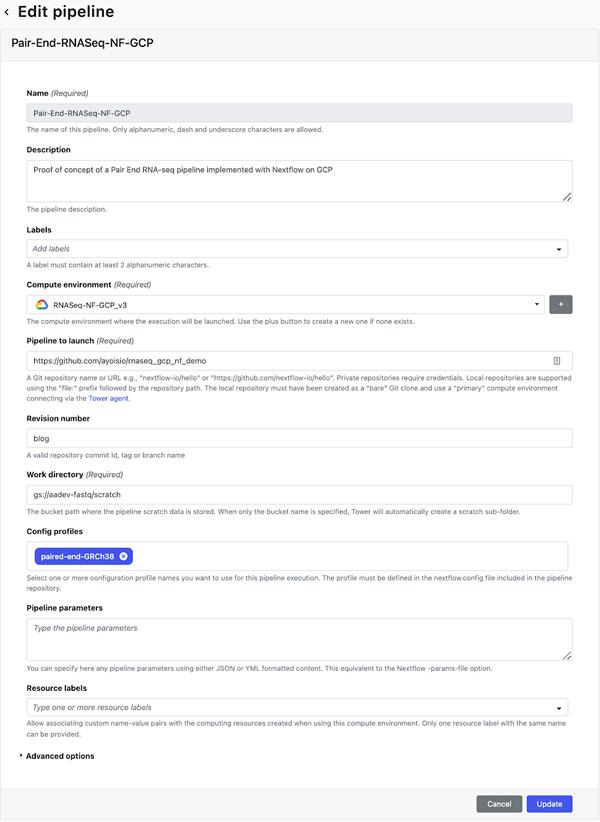Open the Labels dropdown

558,249
